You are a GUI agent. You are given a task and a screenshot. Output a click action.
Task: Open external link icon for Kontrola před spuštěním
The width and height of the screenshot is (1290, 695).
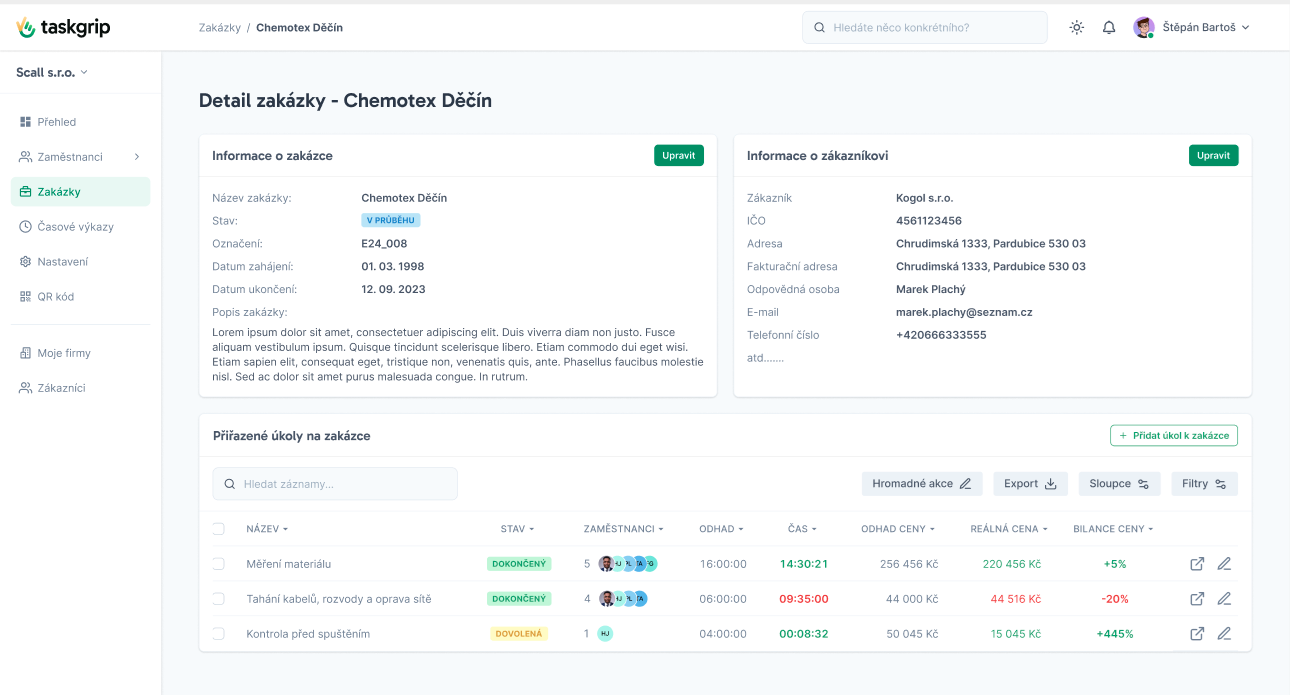coord(1197,634)
